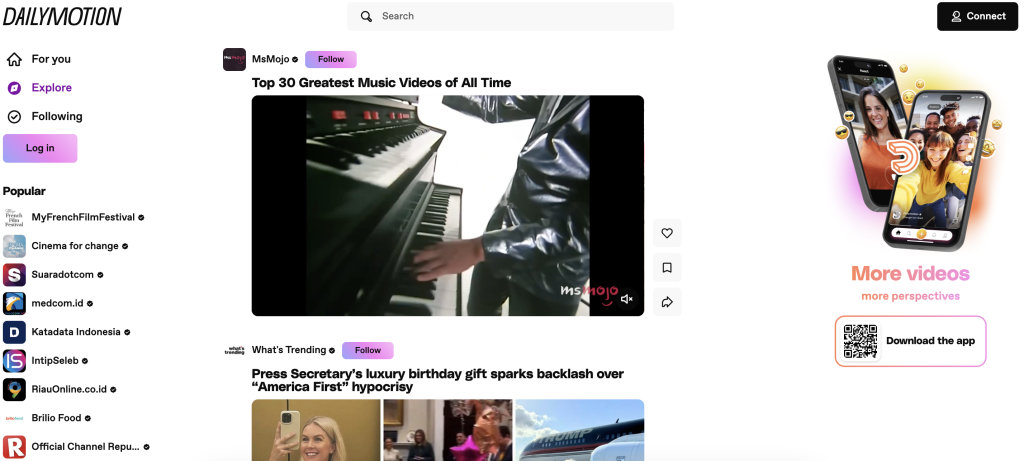Open medcom.id channel name link

click(57, 304)
